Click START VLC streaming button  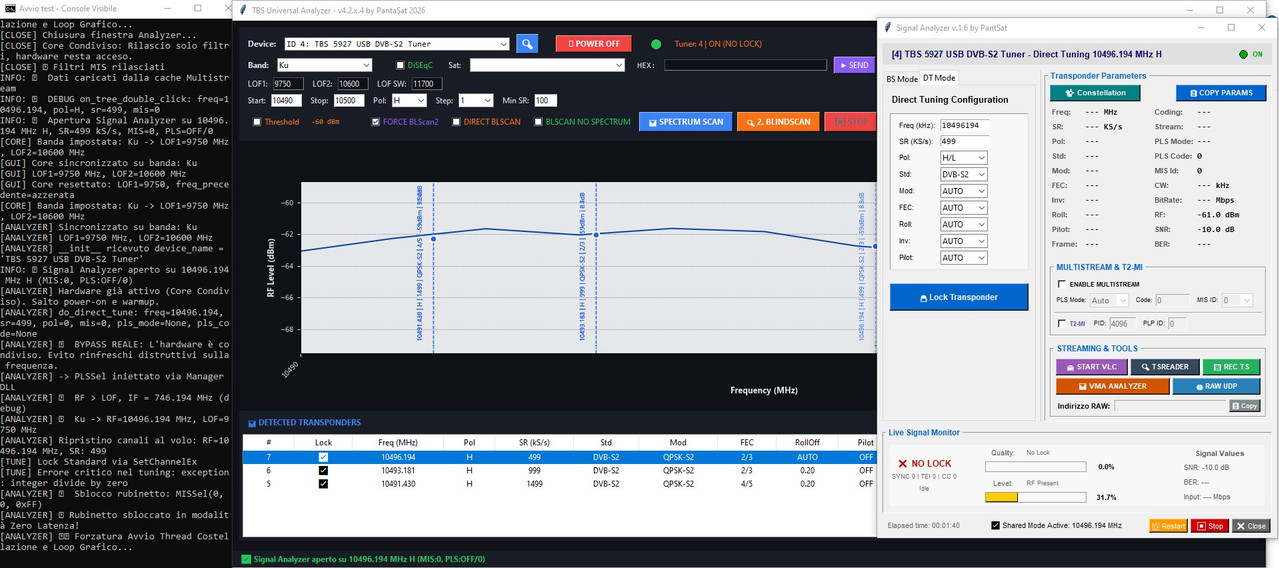(x=1091, y=367)
